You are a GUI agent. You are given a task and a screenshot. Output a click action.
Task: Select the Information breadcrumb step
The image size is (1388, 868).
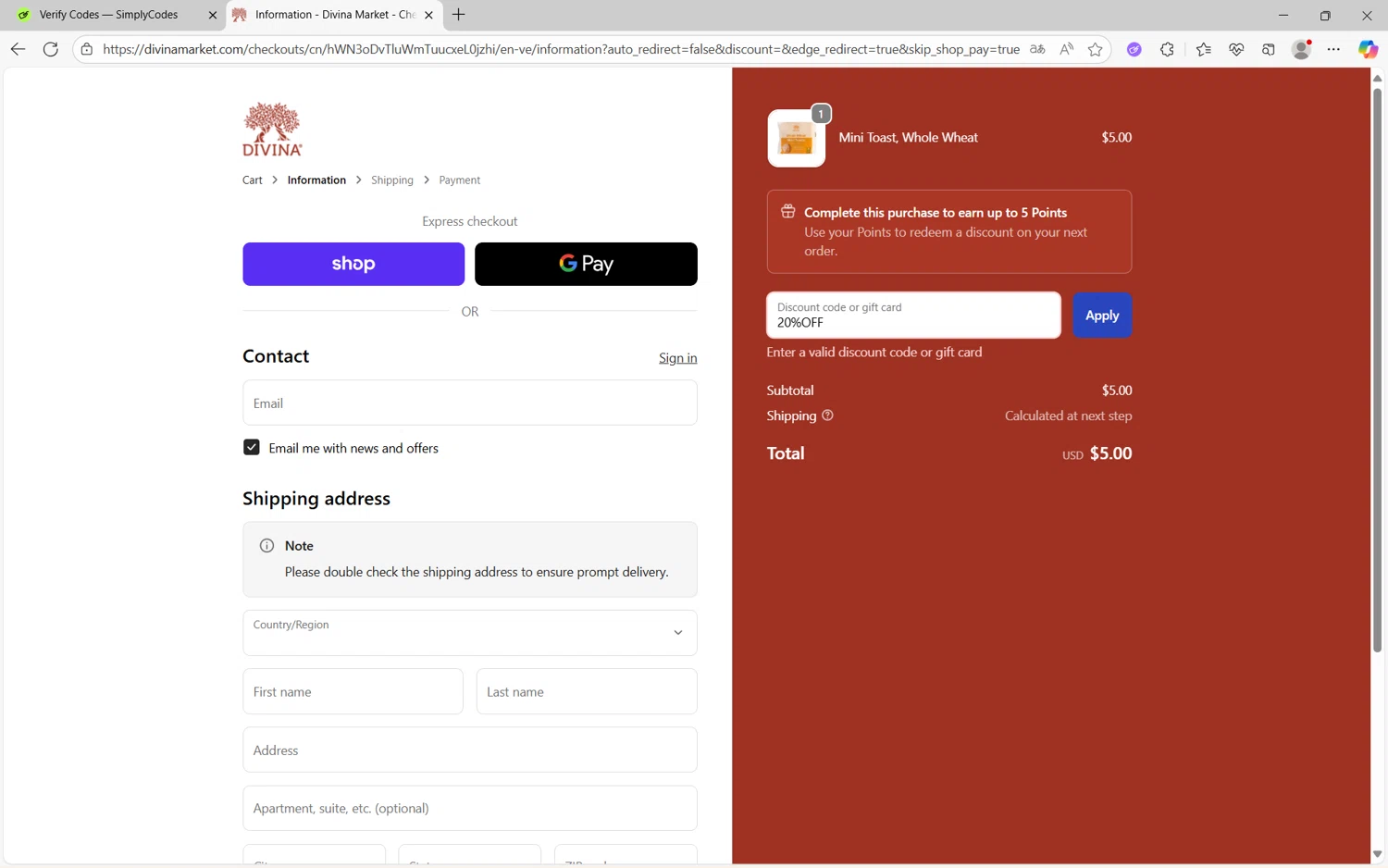point(316,180)
